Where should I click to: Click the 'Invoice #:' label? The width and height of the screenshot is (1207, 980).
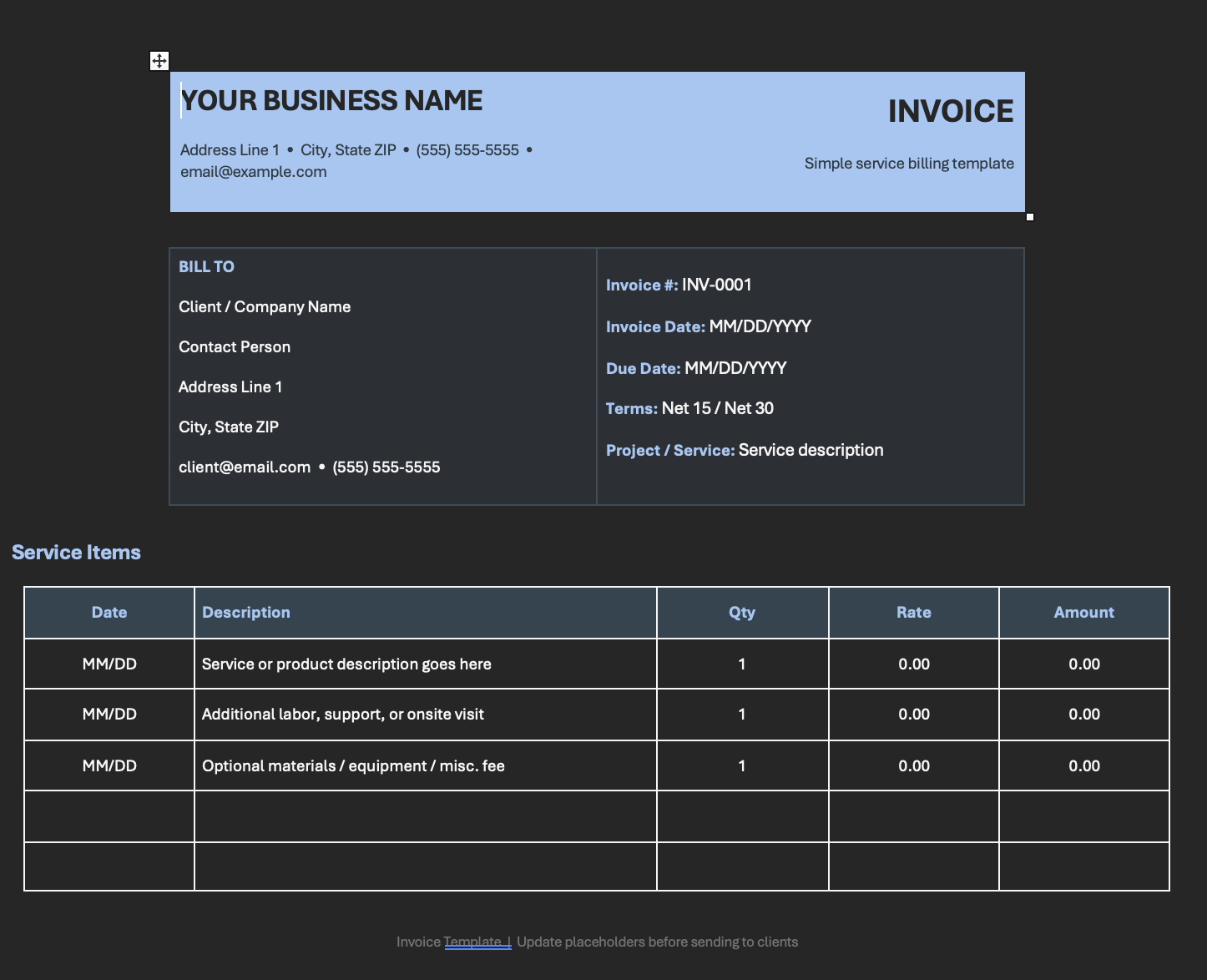(642, 285)
